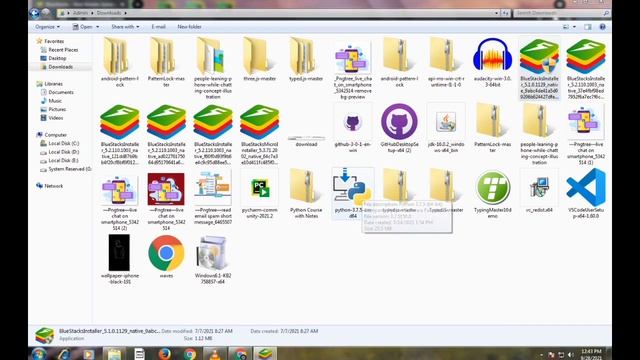Select the vc_redist.x64 file
640x360 pixels.
539,191
